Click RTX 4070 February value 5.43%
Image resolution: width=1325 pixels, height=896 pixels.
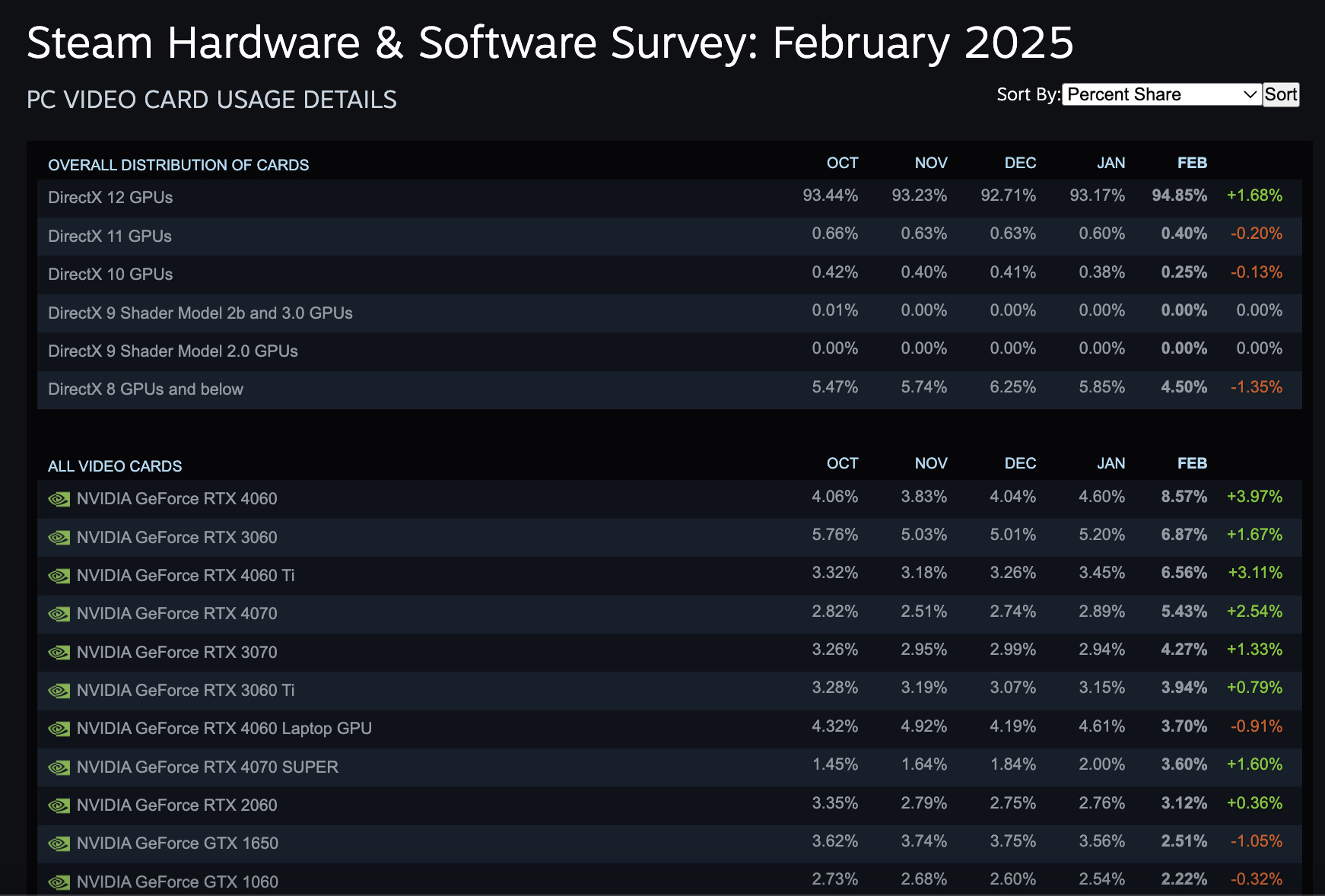(x=1184, y=612)
